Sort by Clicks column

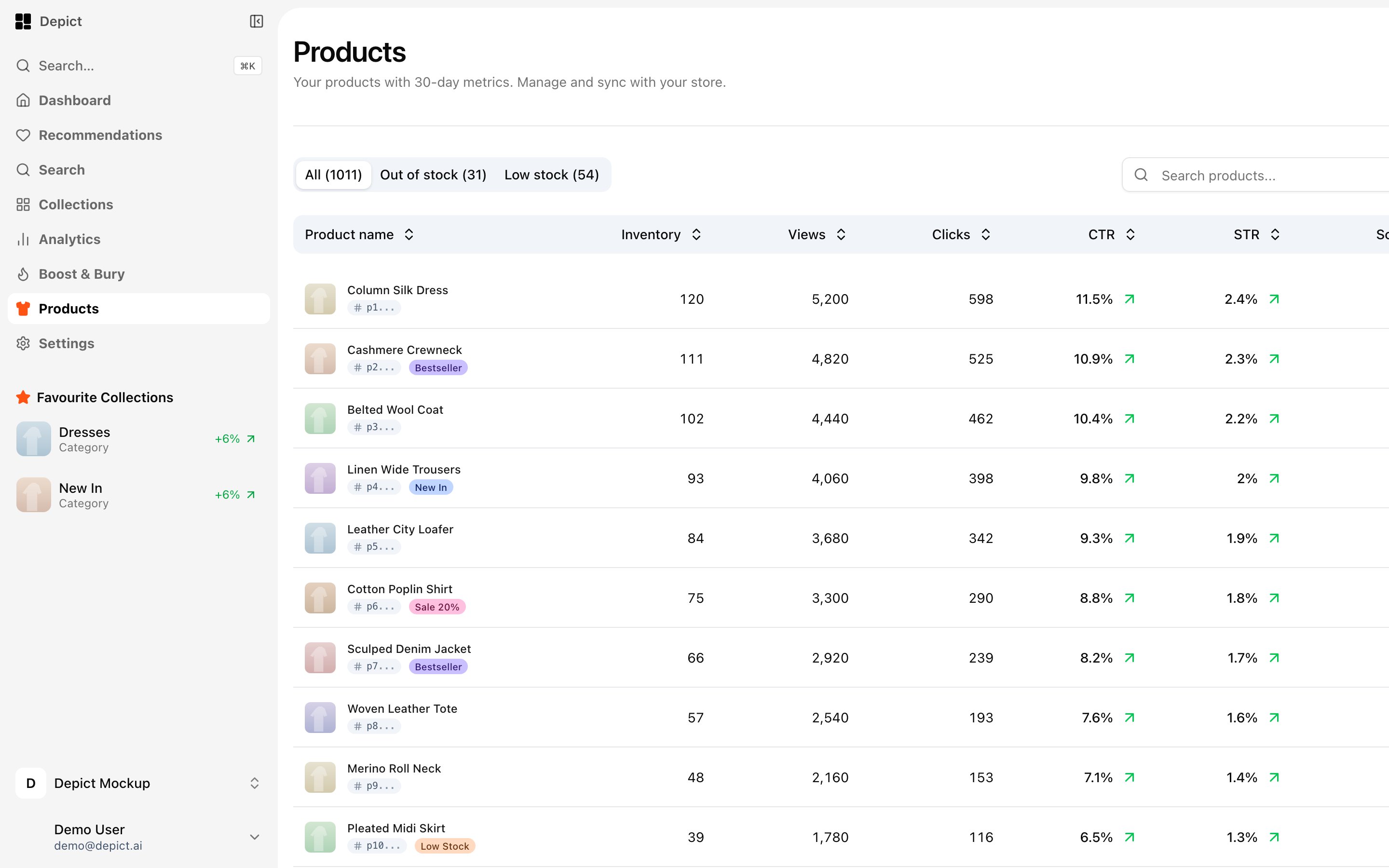point(961,234)
